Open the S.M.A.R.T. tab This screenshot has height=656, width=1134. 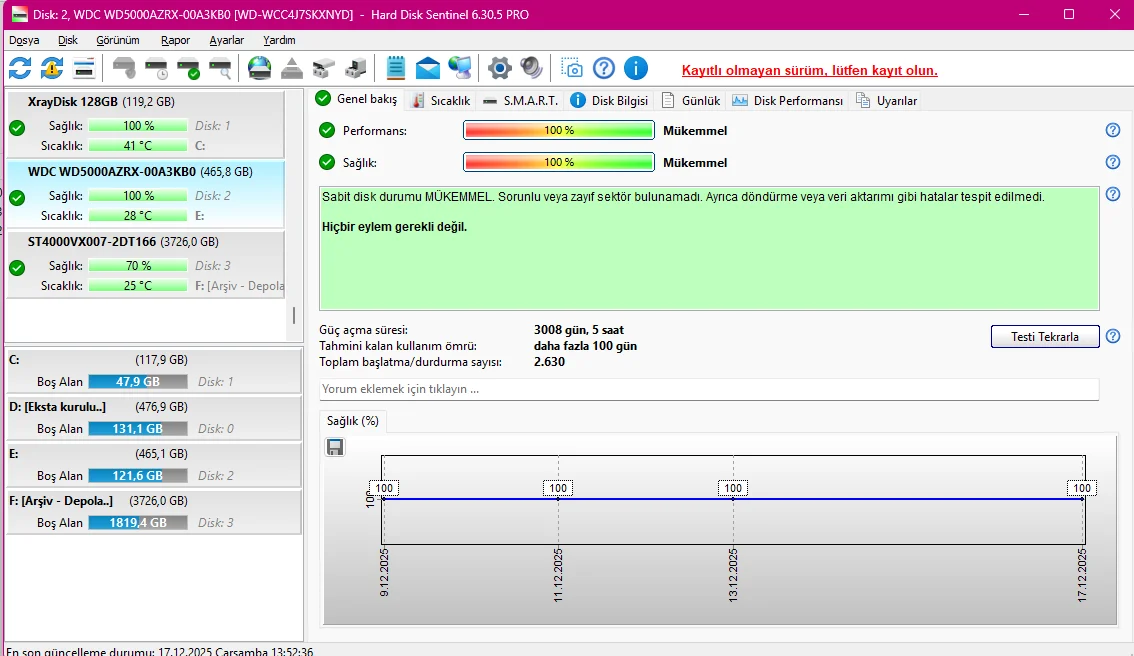(x=521, y=101)
